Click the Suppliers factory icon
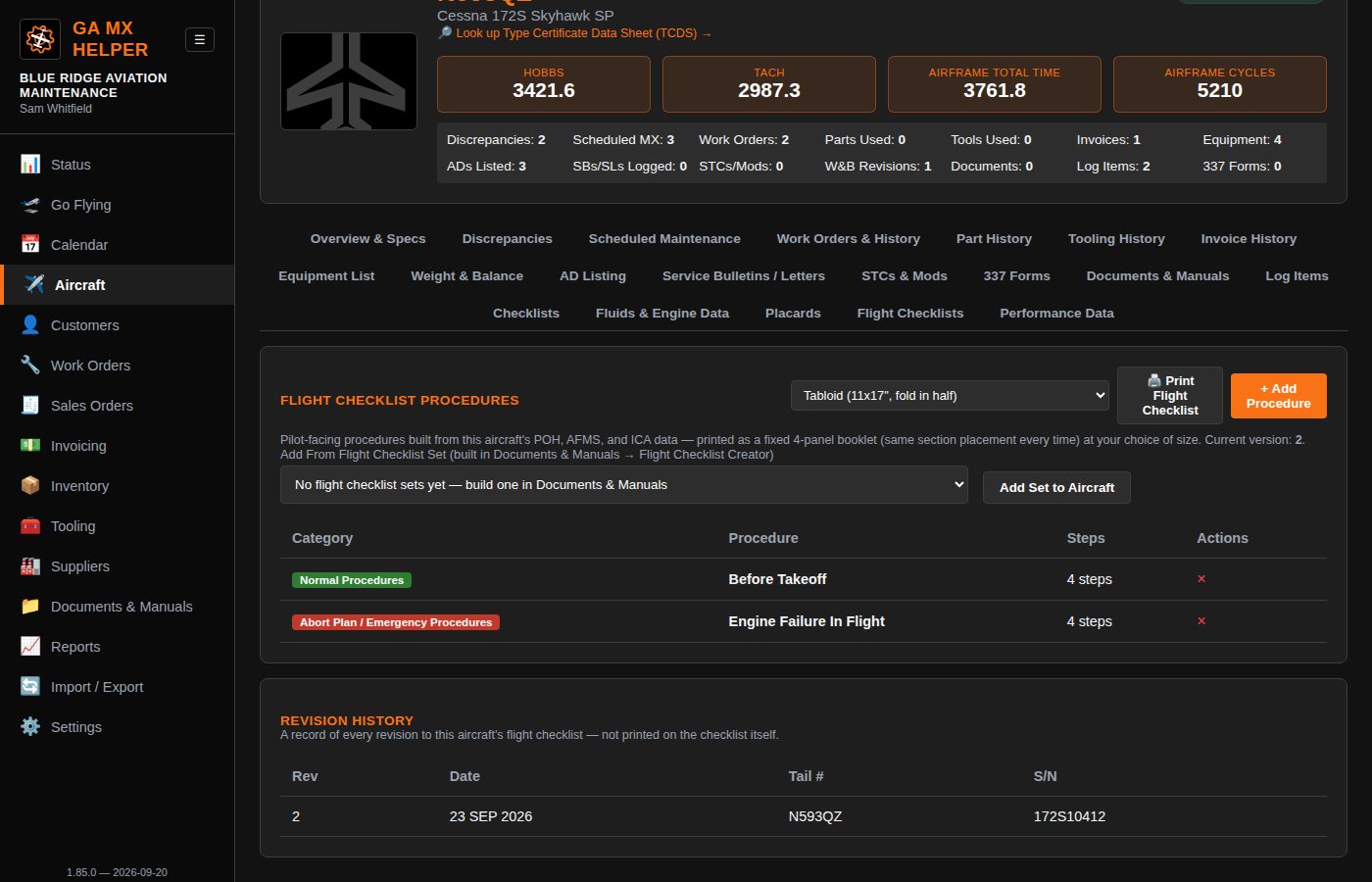The image size is (1372, 882). pos(30,566)
